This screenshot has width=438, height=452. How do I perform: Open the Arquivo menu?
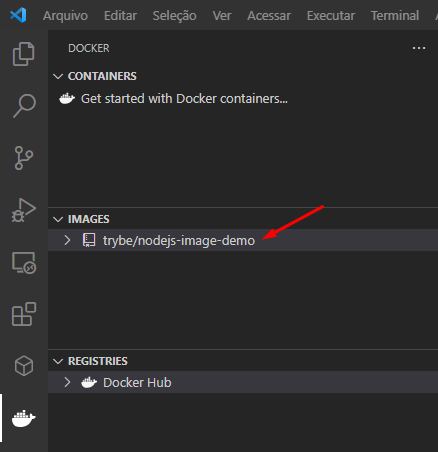pos(65,16)
